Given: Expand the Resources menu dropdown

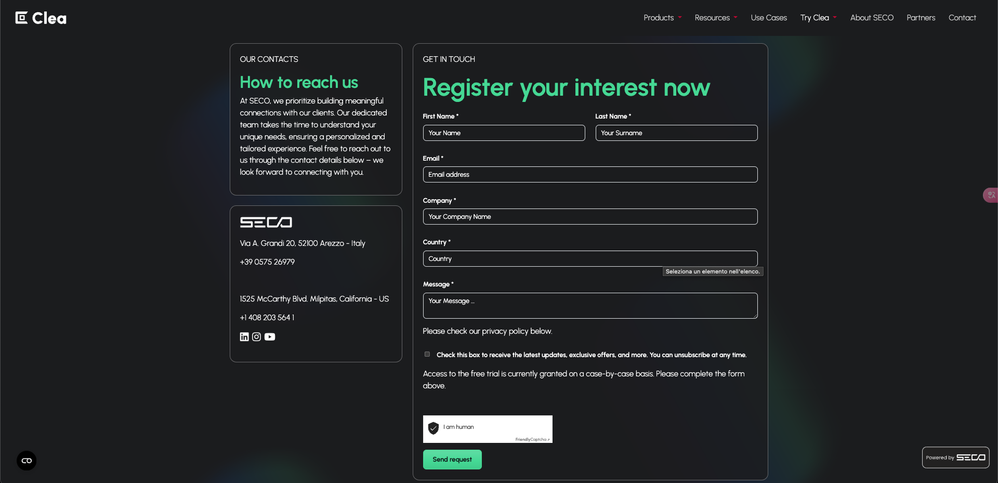Looking at the screenshot, I should 716,18.
